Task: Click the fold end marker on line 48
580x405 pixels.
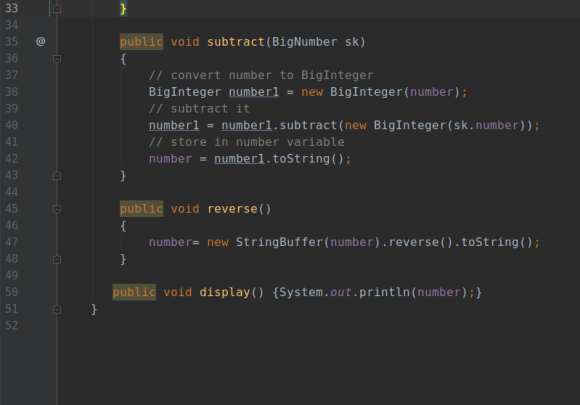Action: [57, 259]
